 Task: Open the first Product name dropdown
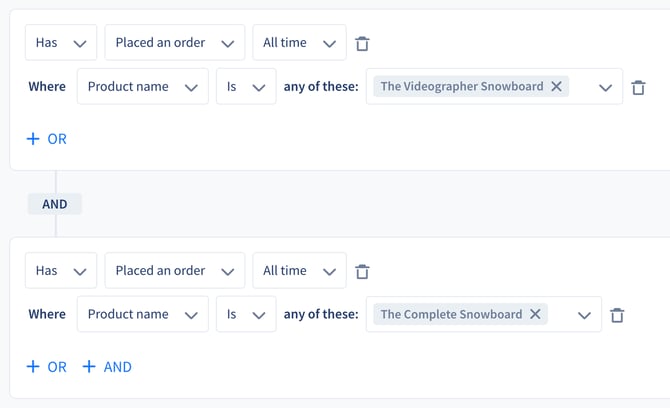[143, 86]
